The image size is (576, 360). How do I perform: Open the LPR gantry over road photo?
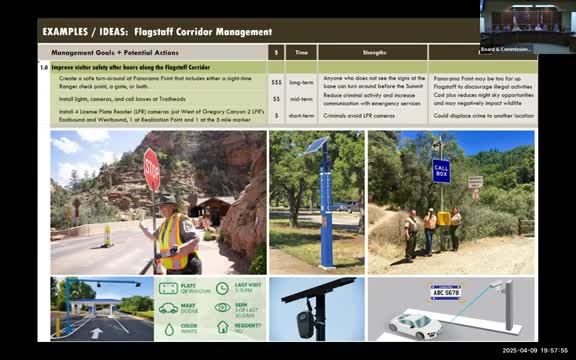point(102,309)
